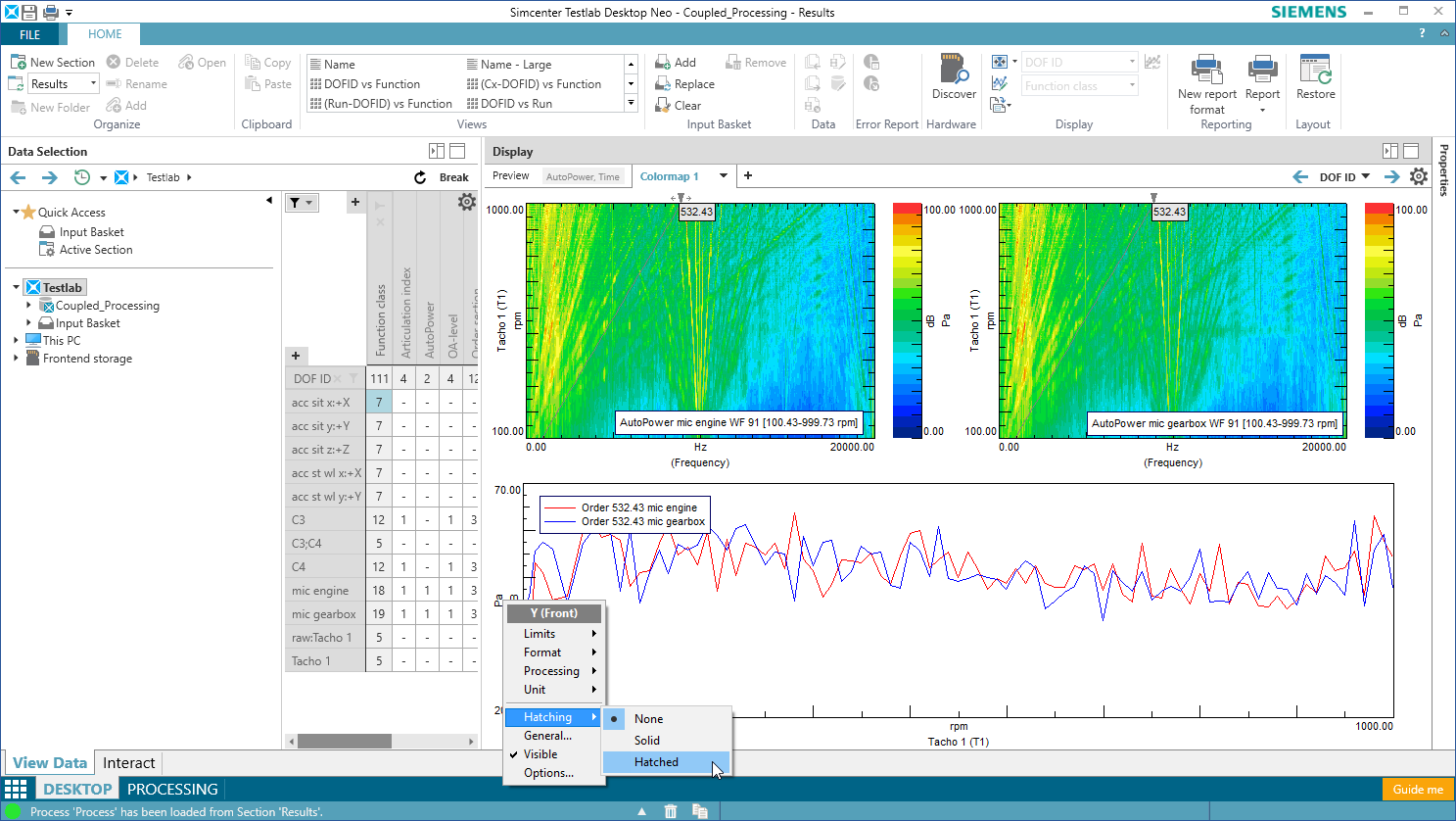Switch to the PROCESSING workbook
1456x821 pixels.
click(172, 789)
